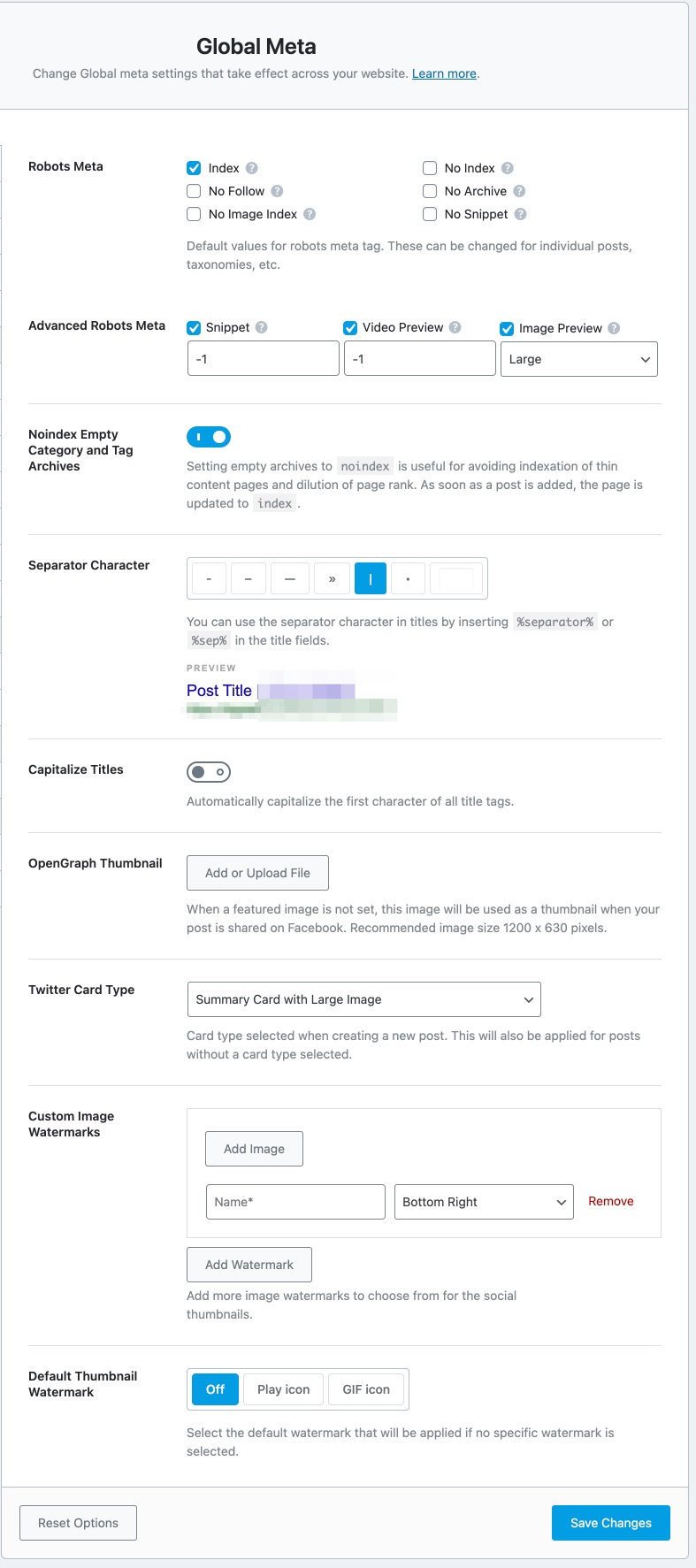696x1568 pixels.
Task: Click help icon next to No Archive
Action: pos(519,191)
